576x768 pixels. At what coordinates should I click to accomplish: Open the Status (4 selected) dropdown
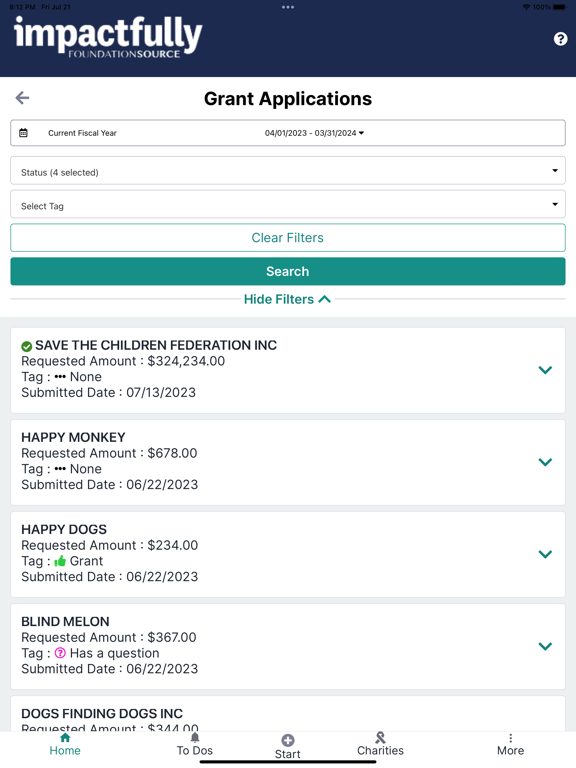(x=288, y=170)
